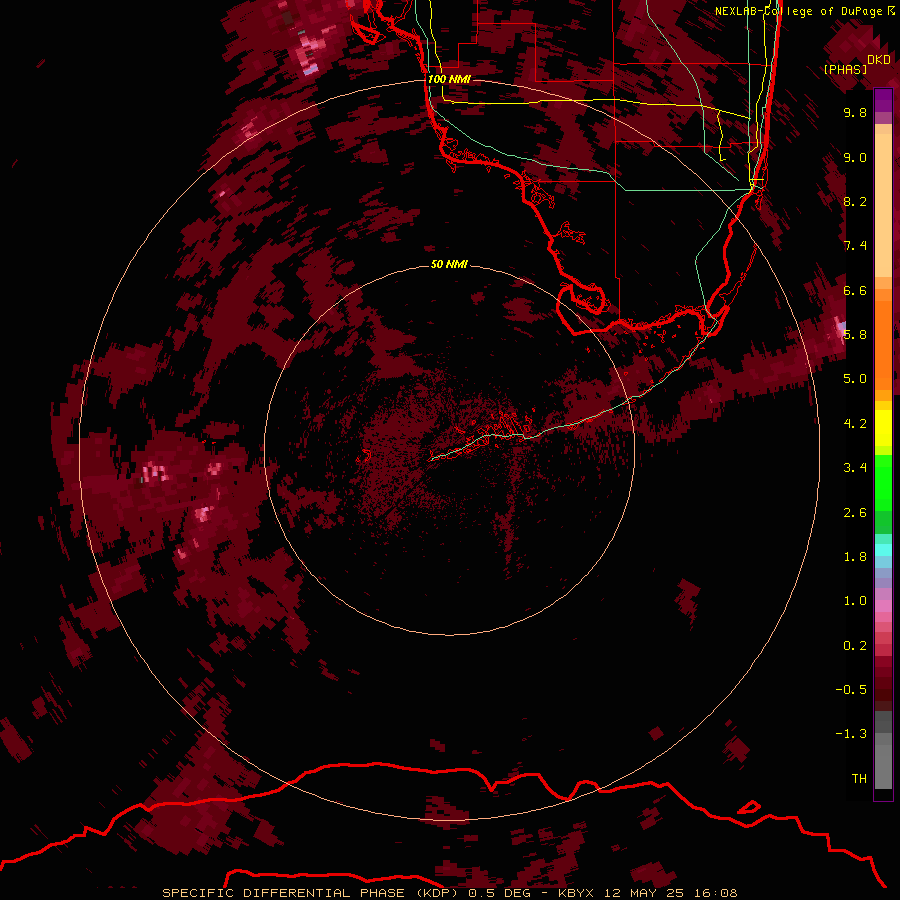Screen dimensions: 900x900
Task: Click the 9.0 value on color scale
Action: [855, 157]
